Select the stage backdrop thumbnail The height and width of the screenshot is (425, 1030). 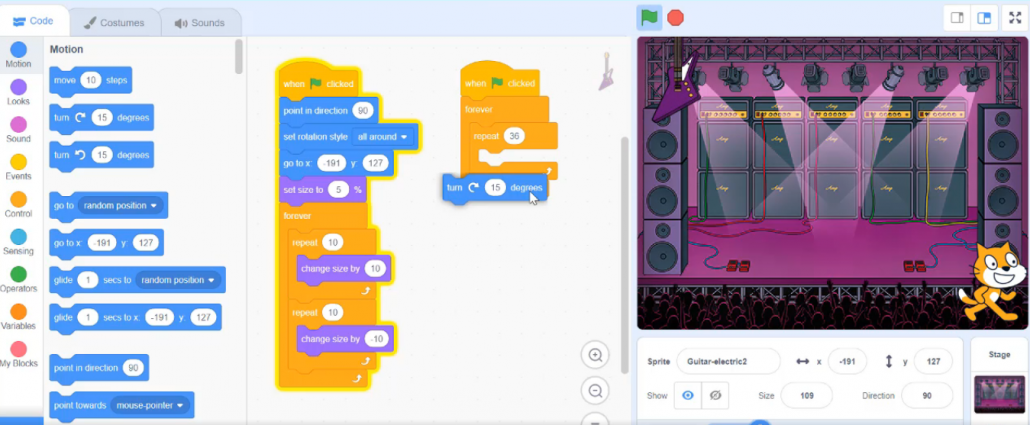[999, 393]
